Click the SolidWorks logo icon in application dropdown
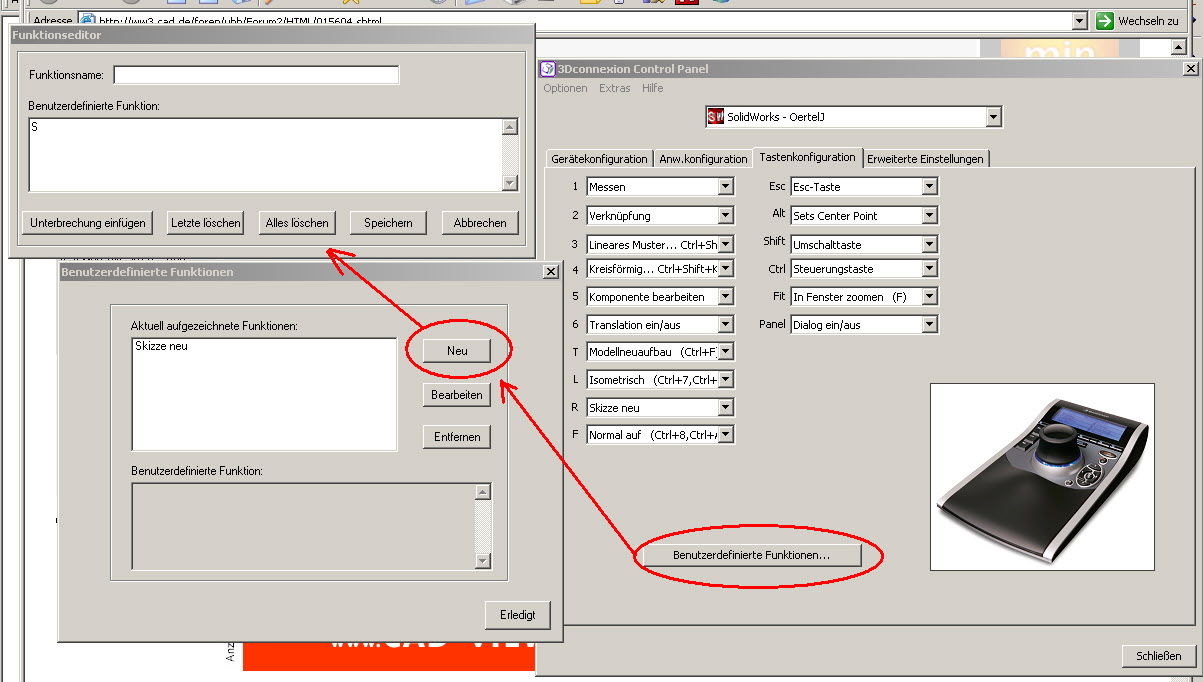This screenshot has height=682, width=1203. coord(715,117)
